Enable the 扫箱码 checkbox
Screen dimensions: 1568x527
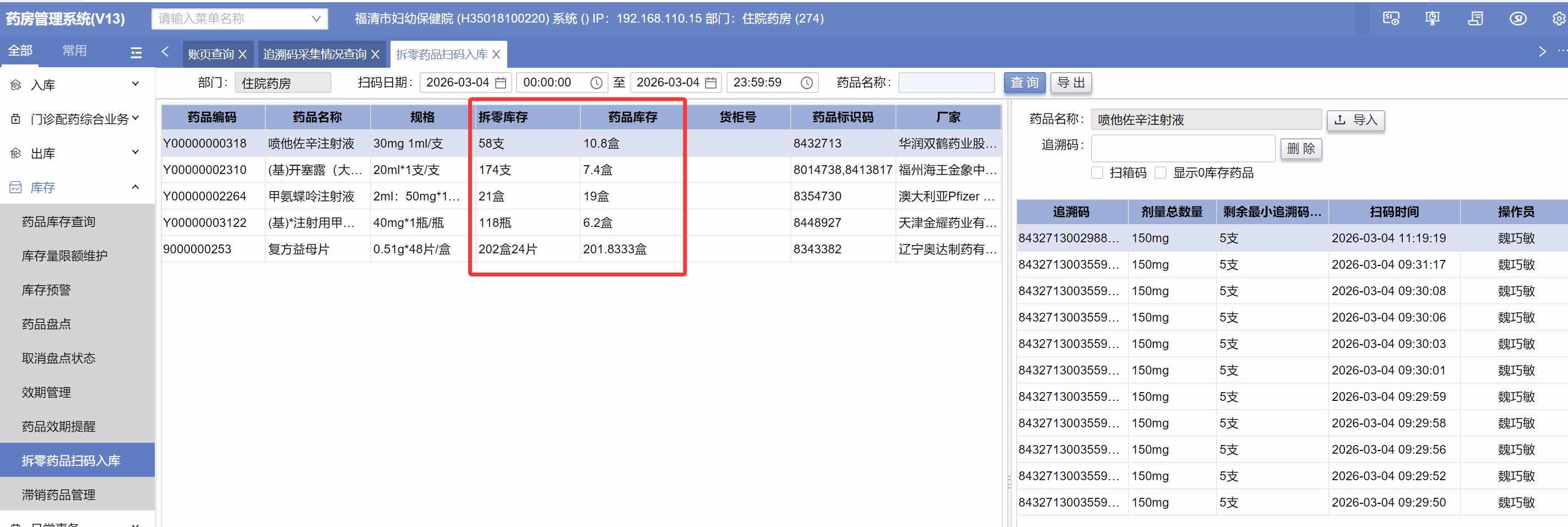[1098, 173]
